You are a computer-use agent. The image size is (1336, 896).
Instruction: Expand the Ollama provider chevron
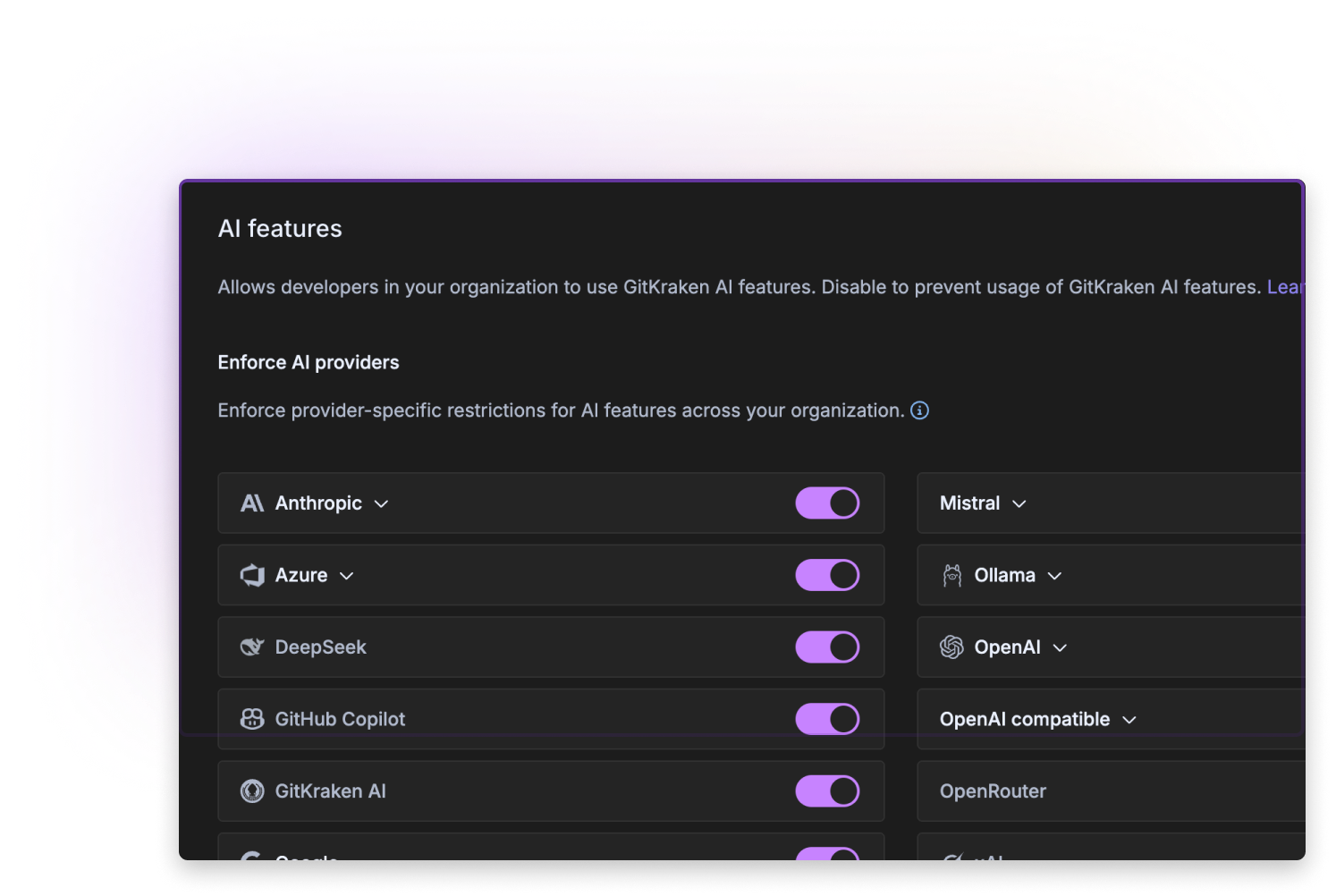1054,576
